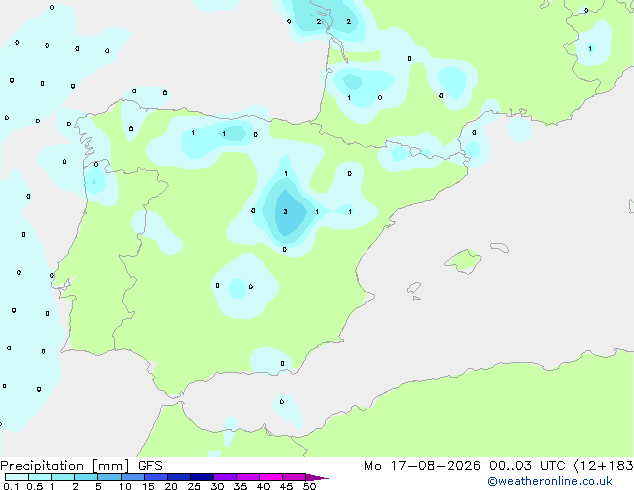Click the 0.1–0.5 mm legend color swatch
Viewport: 634px width, 490px height.
point(17,477)
